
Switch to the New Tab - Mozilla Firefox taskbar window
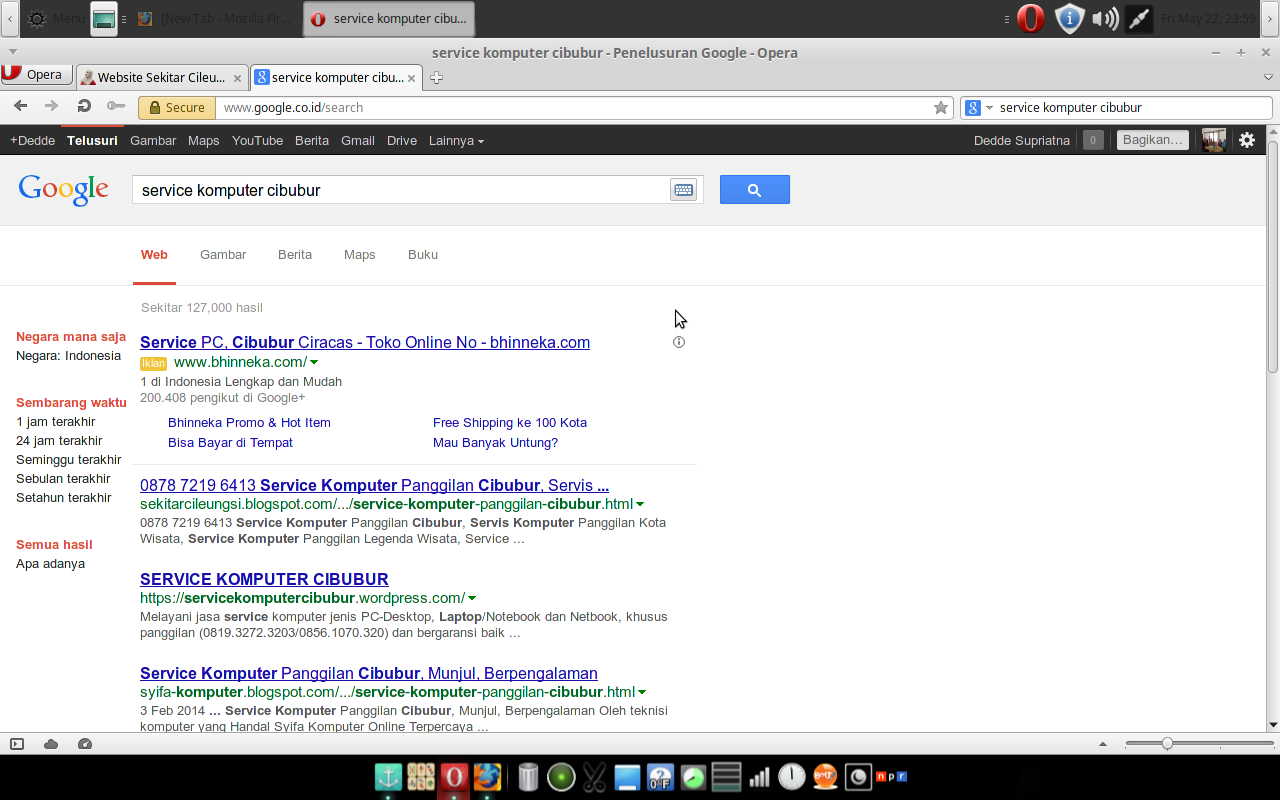215,18
